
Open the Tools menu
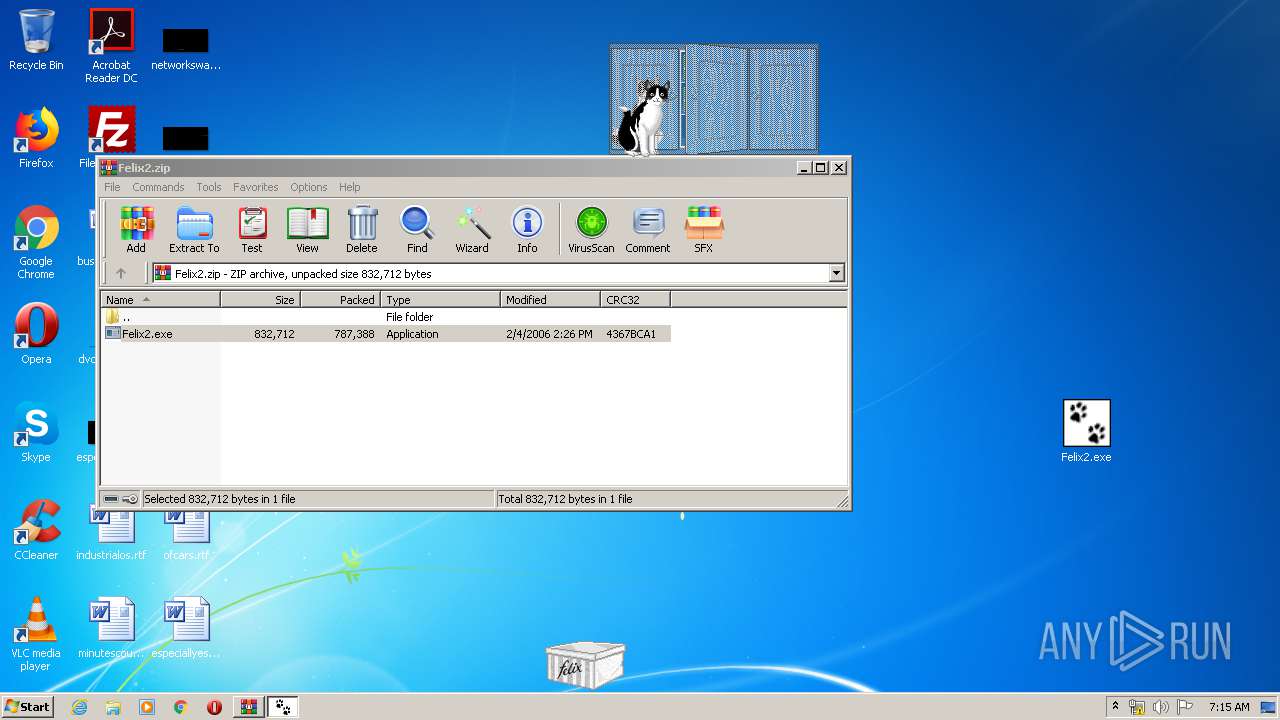(x=209, y=187)
